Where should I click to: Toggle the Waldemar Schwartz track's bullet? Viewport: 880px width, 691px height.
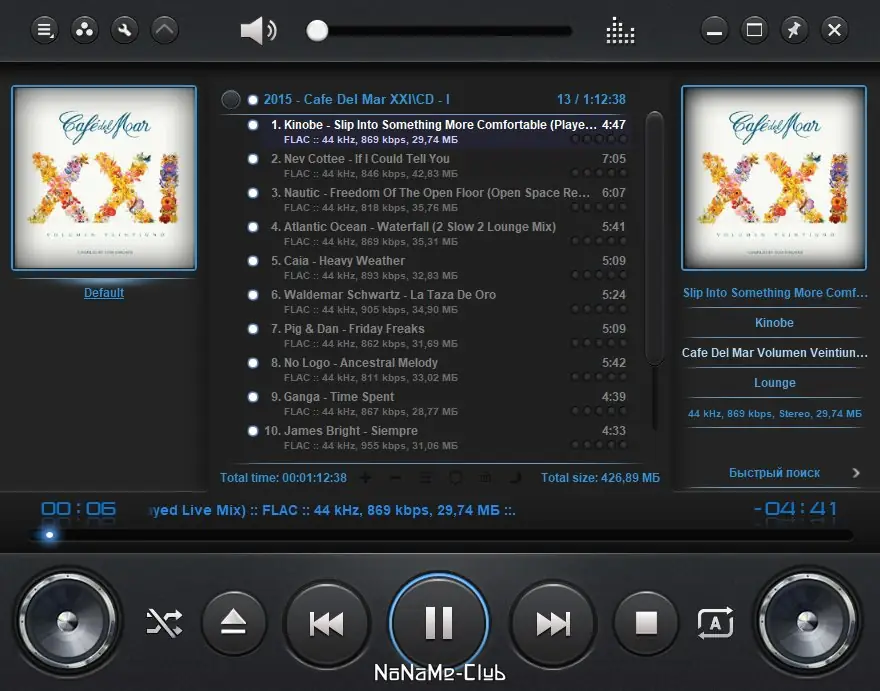pos(253,295)
